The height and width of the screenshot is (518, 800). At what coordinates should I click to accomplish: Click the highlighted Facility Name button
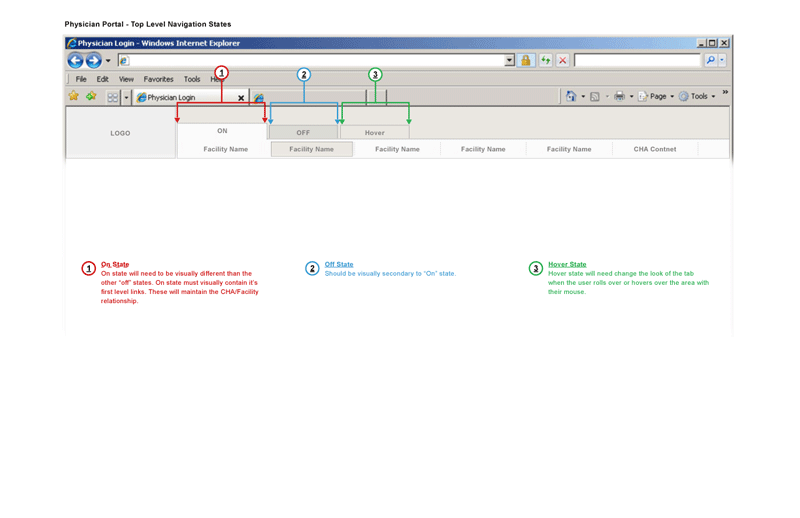312,149
